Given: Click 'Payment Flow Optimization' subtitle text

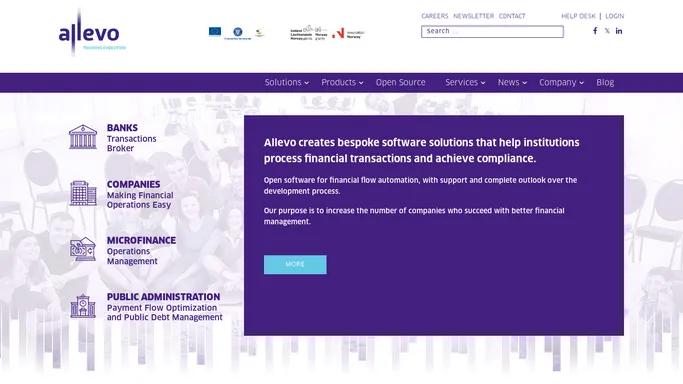Looking at the screenshot, I should click(165, 313).
